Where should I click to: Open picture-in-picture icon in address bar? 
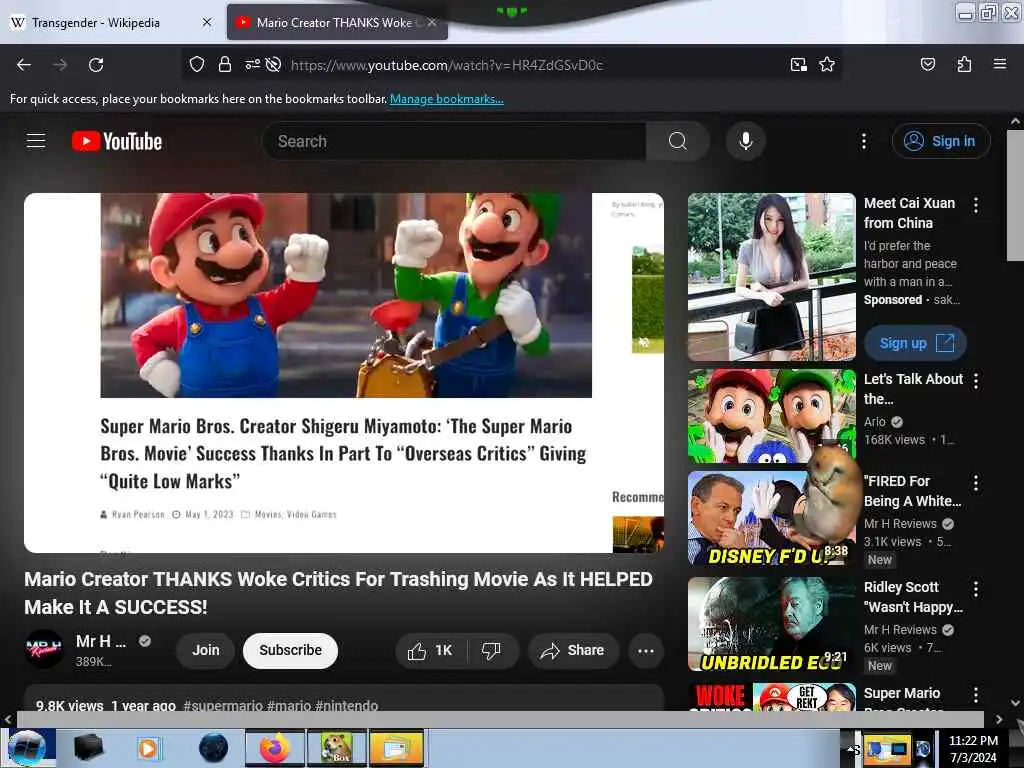798,64
